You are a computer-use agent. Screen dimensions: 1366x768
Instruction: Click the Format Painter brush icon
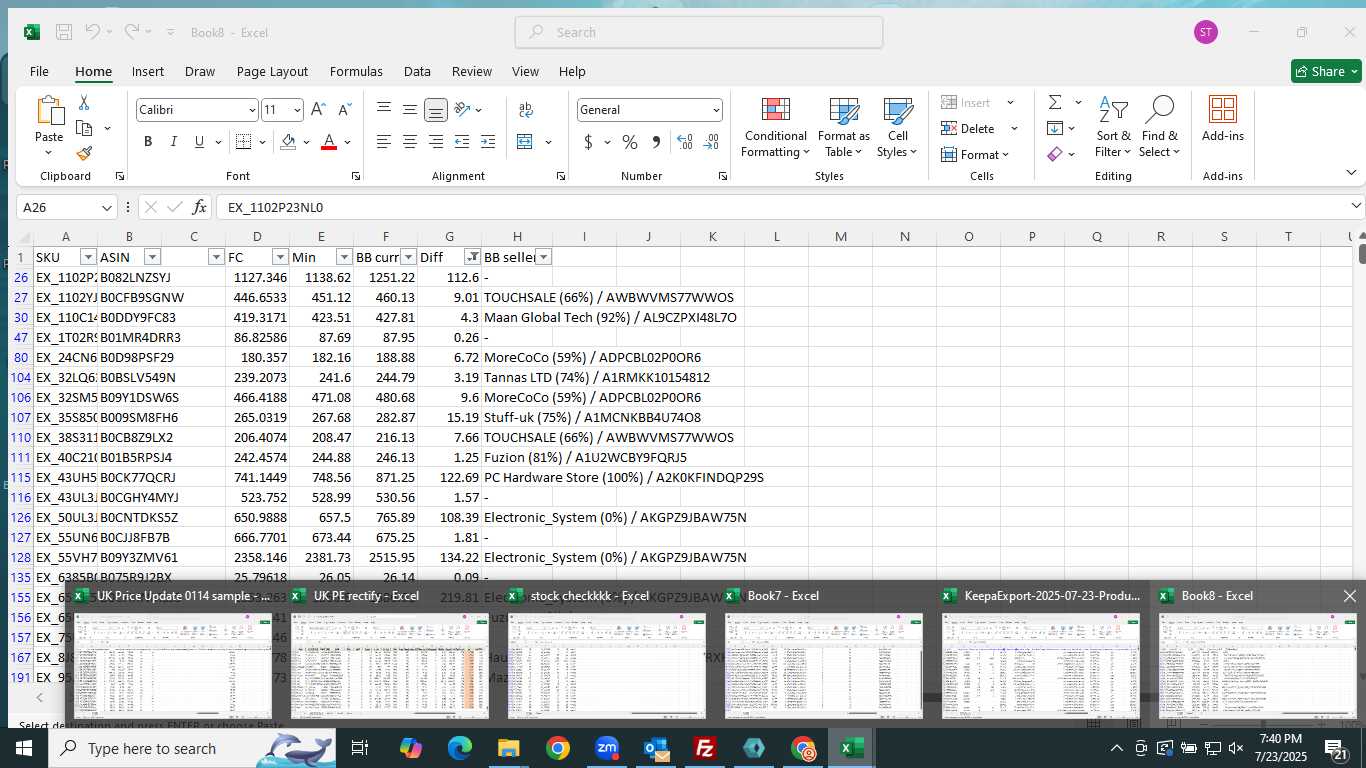[x=84, y=153]
